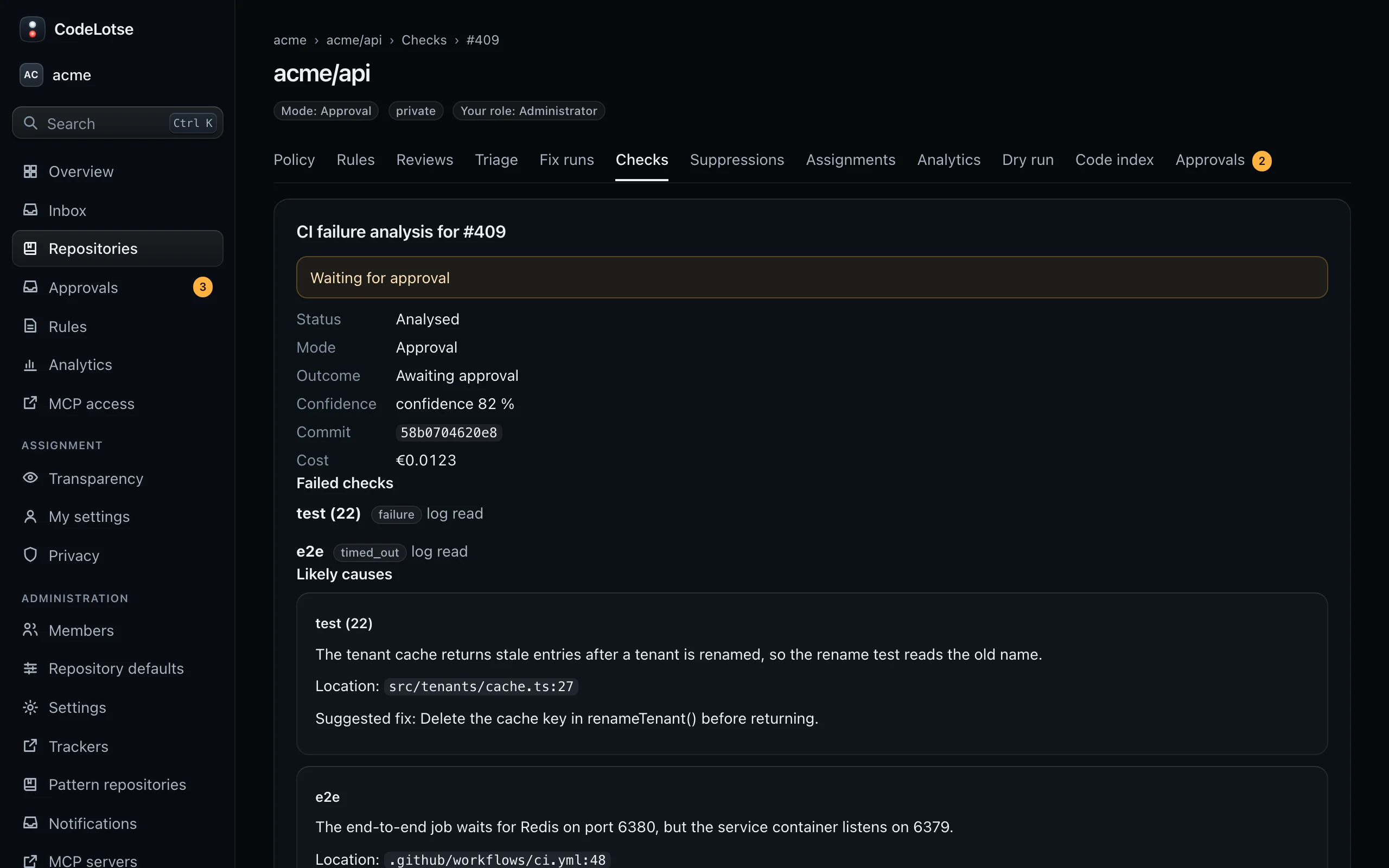
Task: Switch to the Dry run tab
Action: pos(1028,159)
